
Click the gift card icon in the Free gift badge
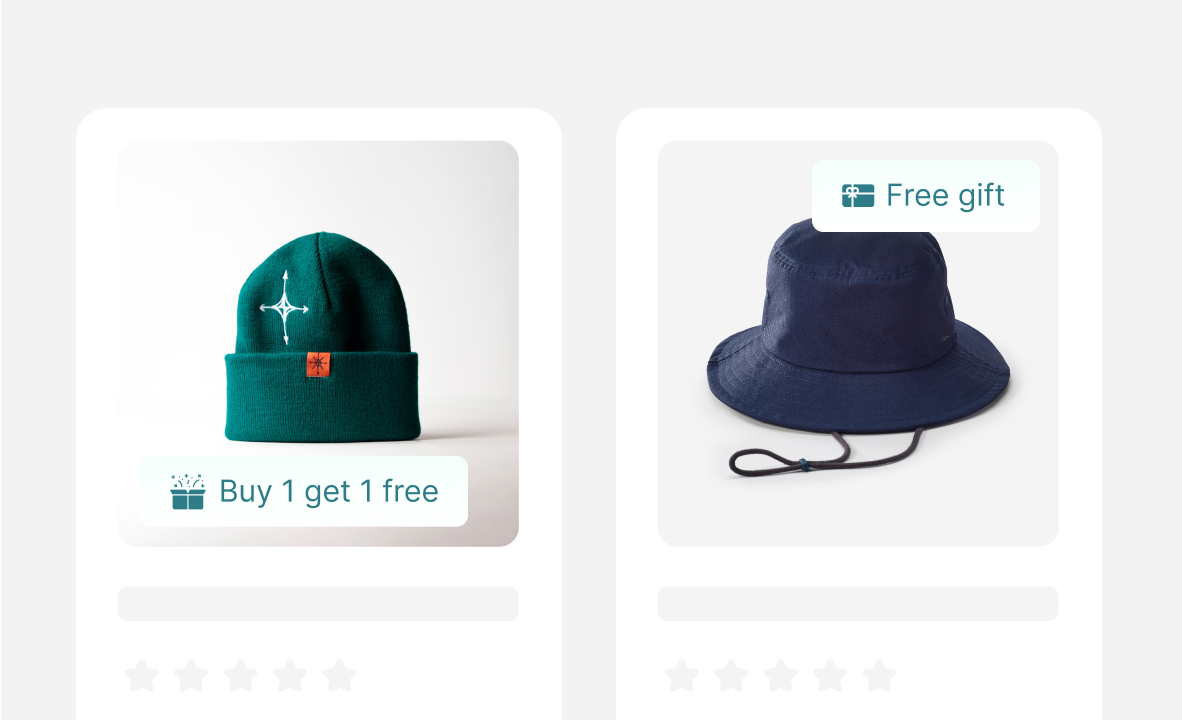point(858,195)
